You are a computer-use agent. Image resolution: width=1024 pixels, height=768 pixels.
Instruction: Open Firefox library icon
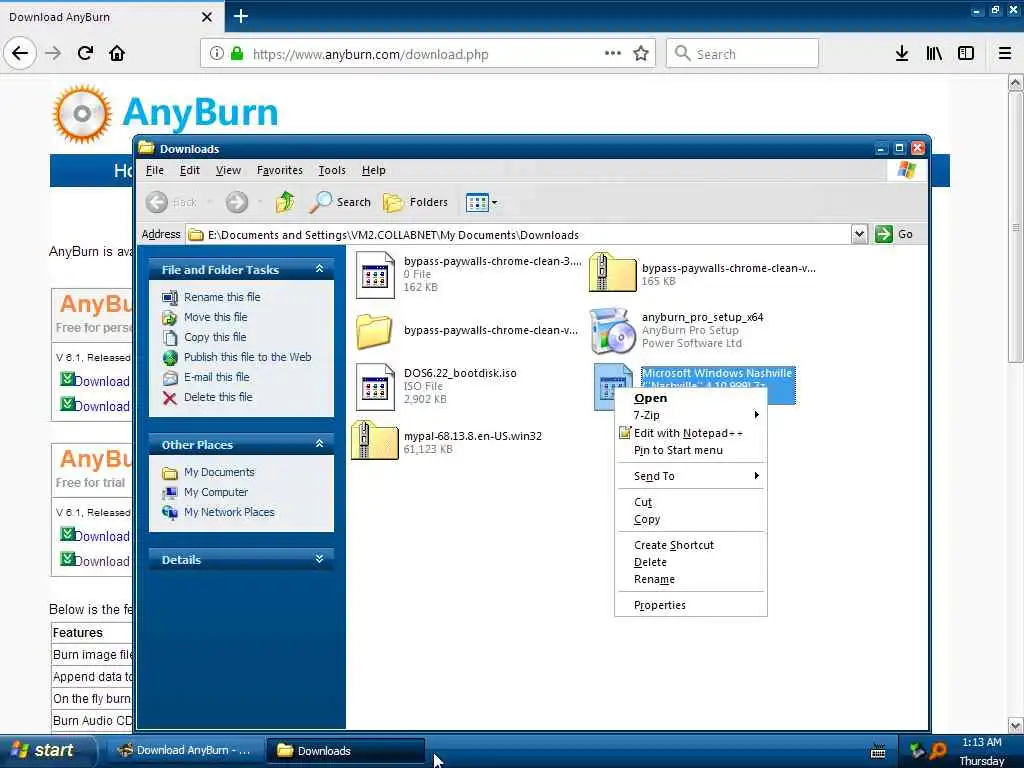[x=934, y=54]
